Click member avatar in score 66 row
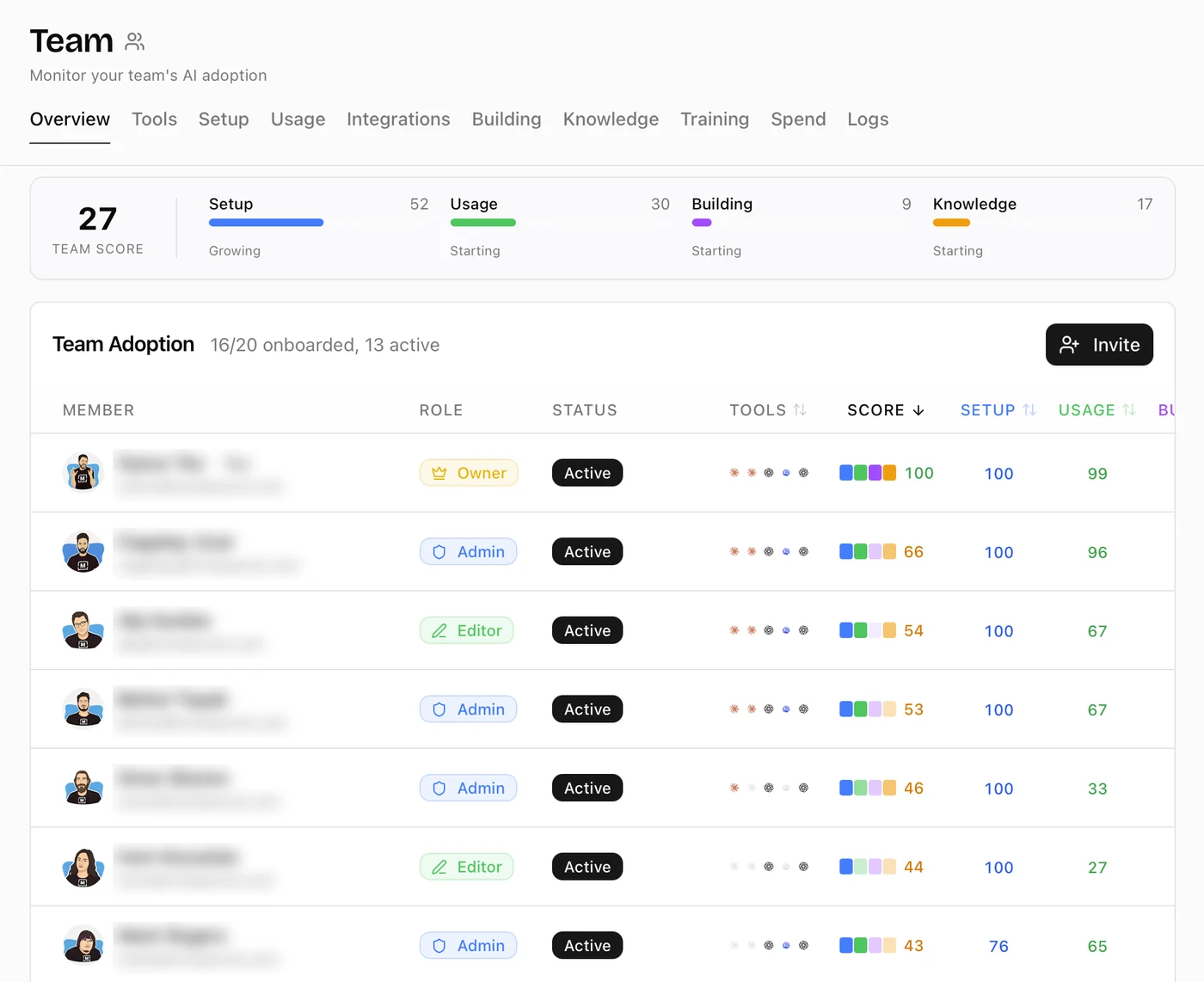1204x982 pixels. (x=83, y=551)
